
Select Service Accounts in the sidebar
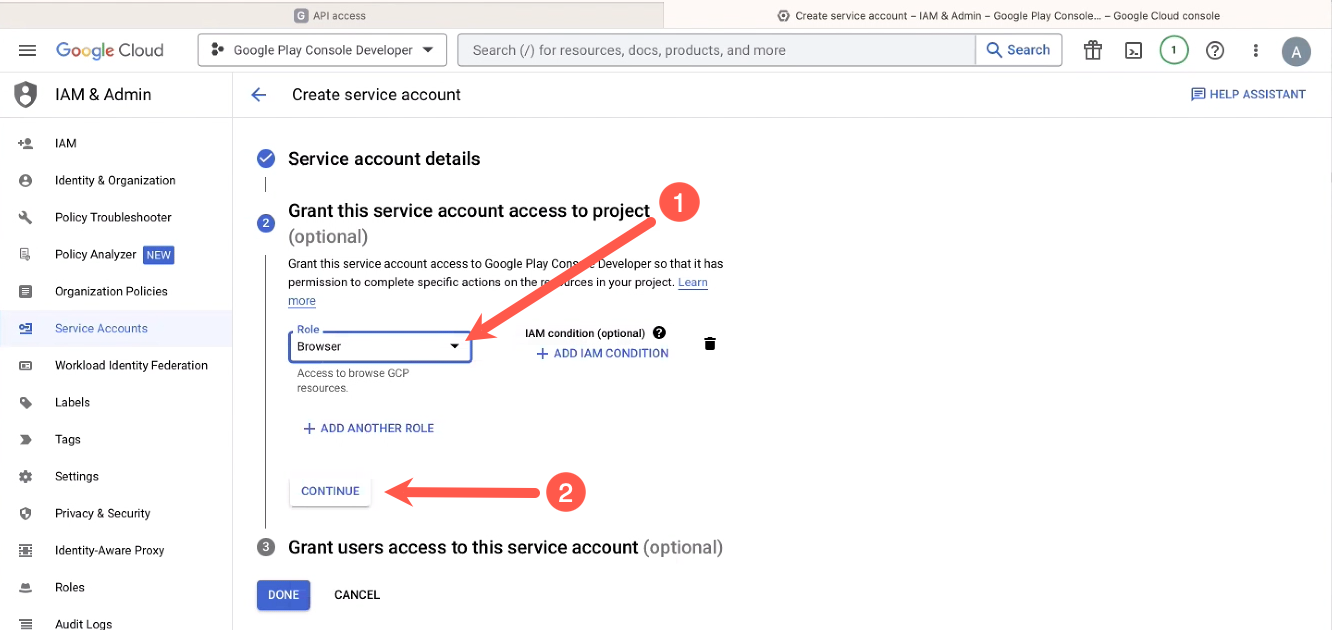[x=101, y=328]
